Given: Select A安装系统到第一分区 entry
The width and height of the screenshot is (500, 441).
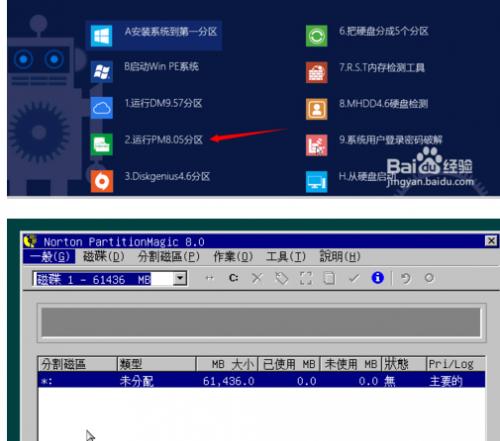Looking at the screenshot, I should (171, 32).
